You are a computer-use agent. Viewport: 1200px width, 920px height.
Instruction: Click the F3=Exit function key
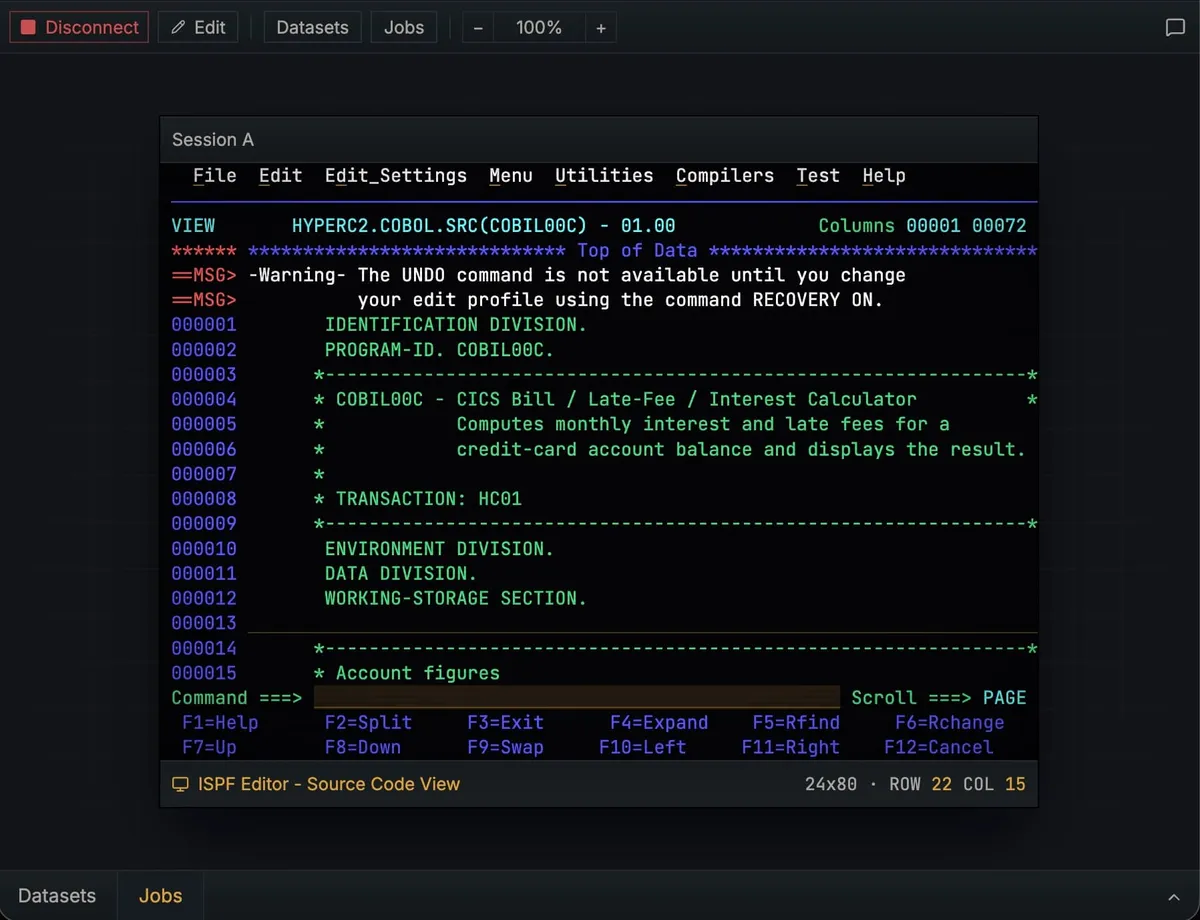pos(506,723)
